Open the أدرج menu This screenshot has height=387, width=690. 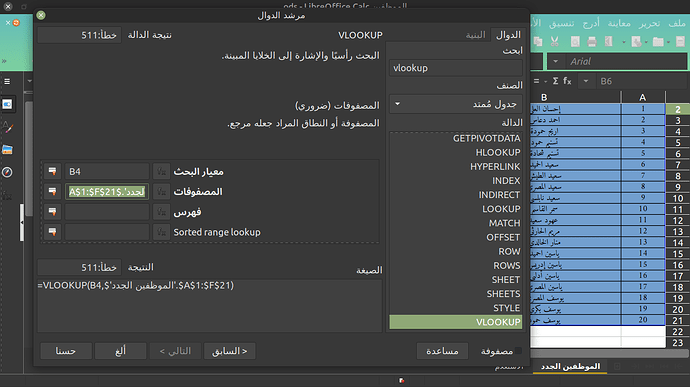[x=591, y=23]
